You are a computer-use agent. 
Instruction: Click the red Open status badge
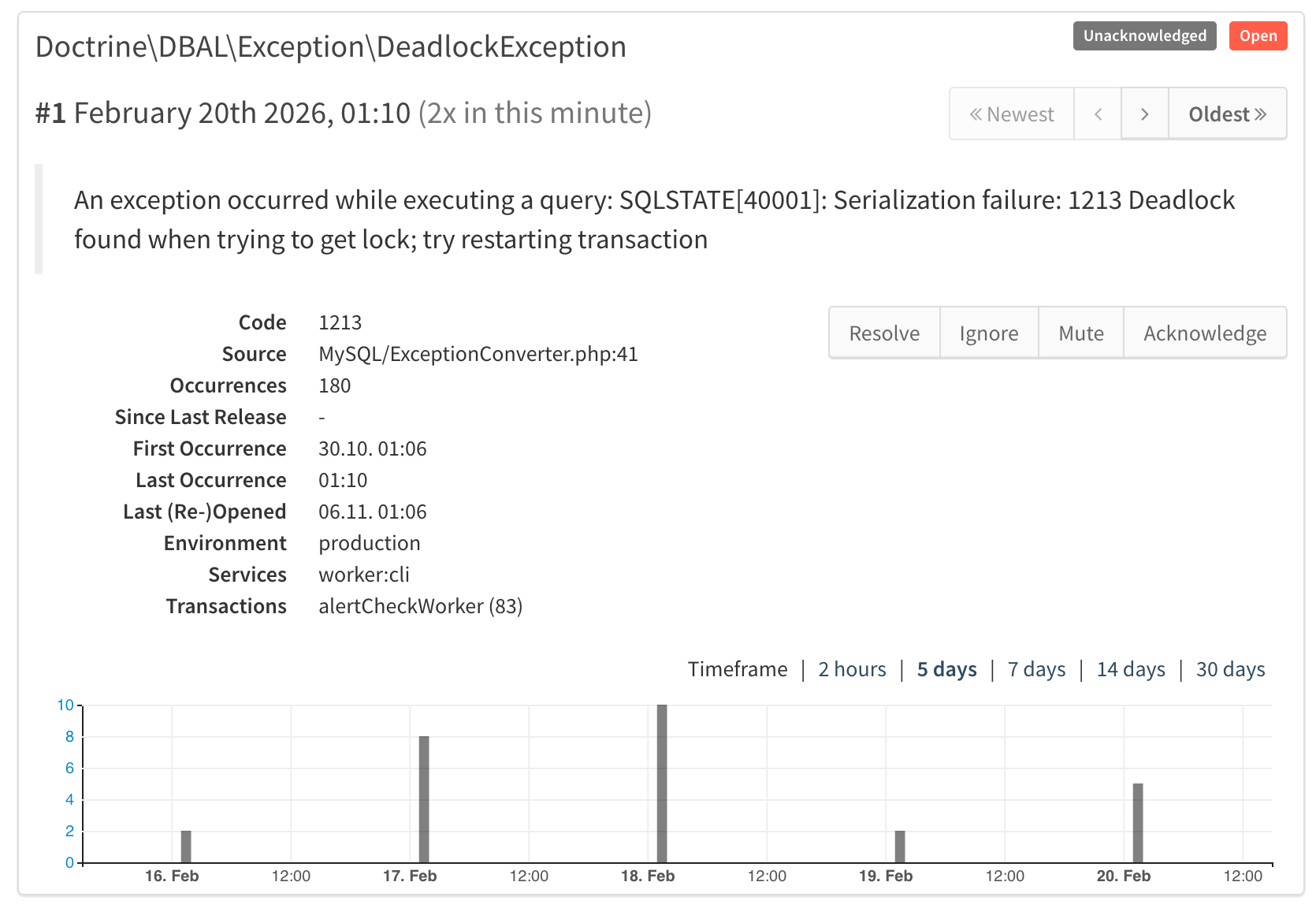coord(1258,35)
